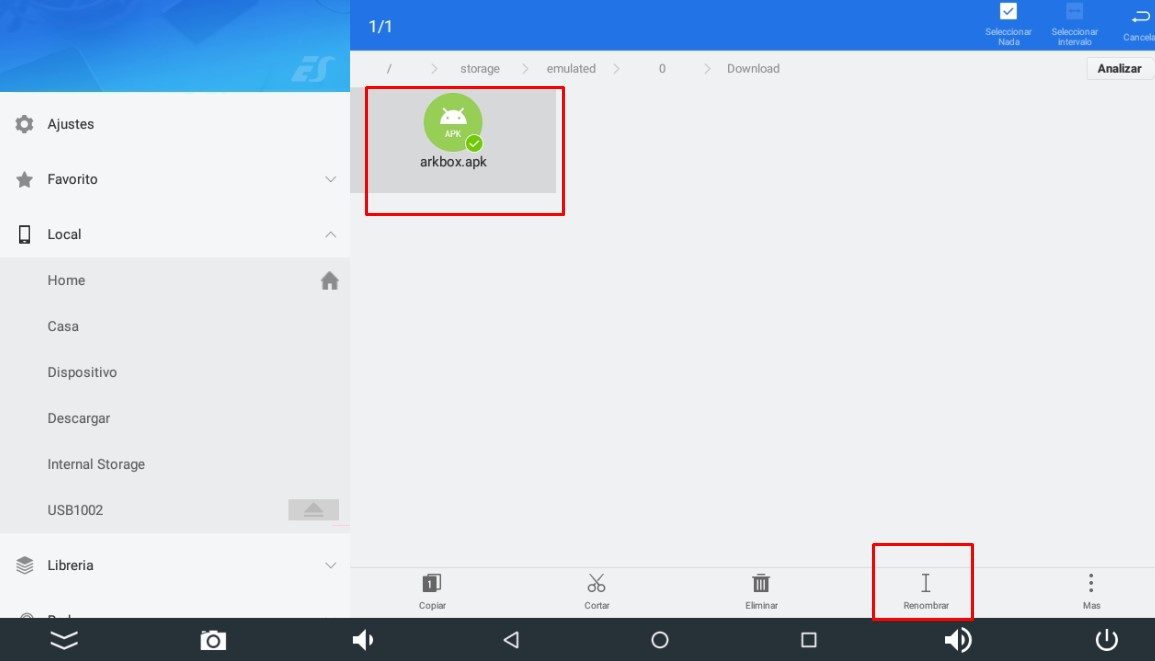Collapse the Local section
Viewport: 1155px width, 661px height.
[x=330, y=235]
